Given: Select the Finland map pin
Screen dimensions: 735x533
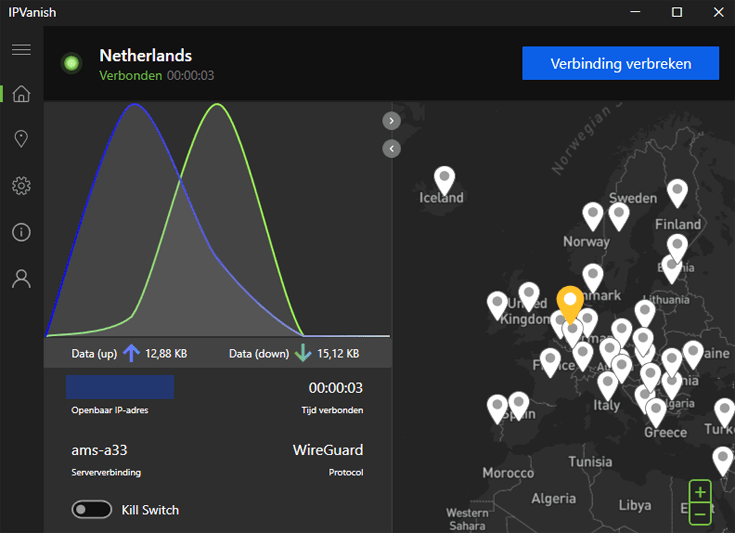Looking at the screenshot, I should [677, 192].
